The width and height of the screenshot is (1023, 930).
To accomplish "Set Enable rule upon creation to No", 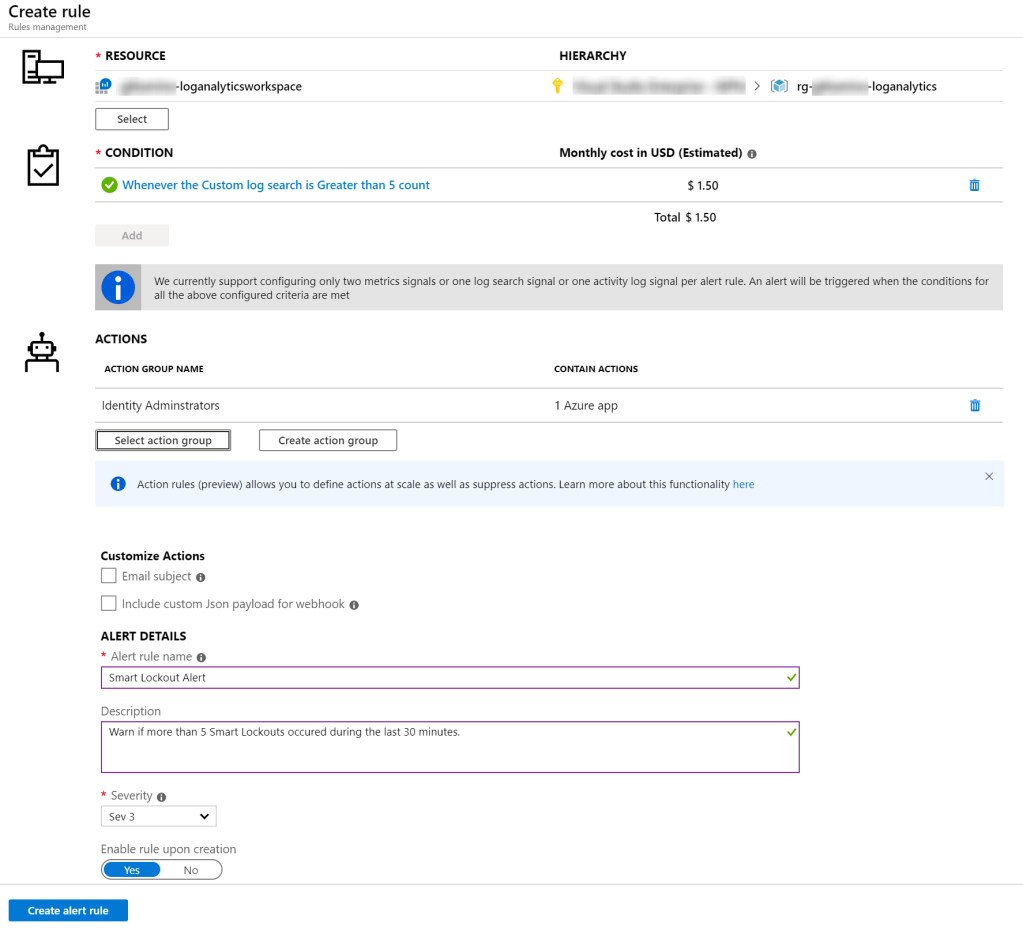I will click(192, 869).
